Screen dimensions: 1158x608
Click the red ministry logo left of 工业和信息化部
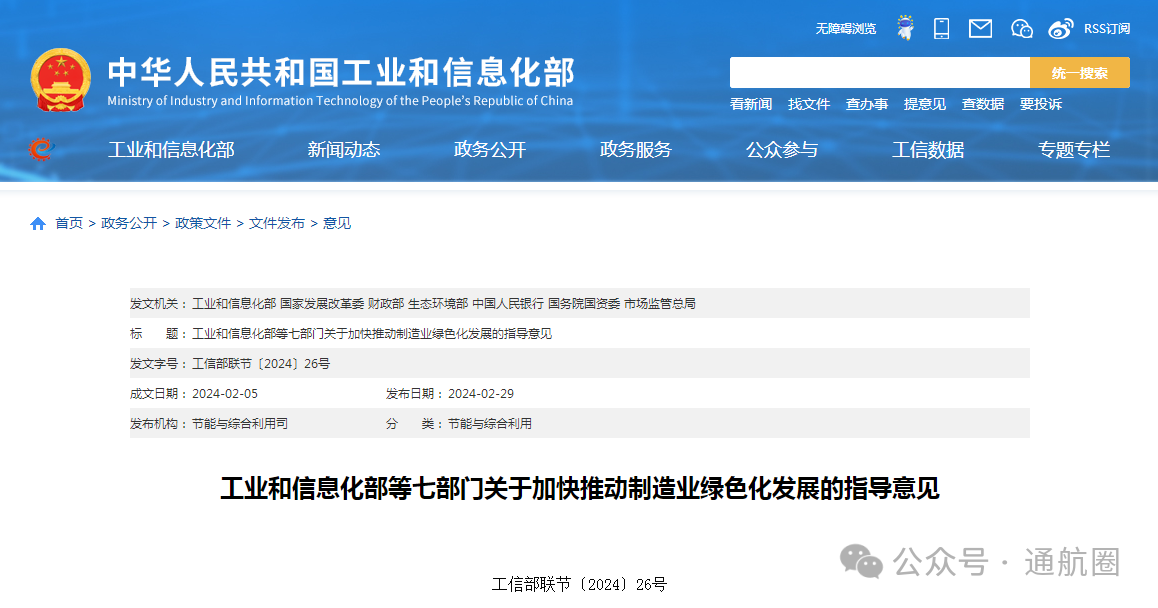42,149
